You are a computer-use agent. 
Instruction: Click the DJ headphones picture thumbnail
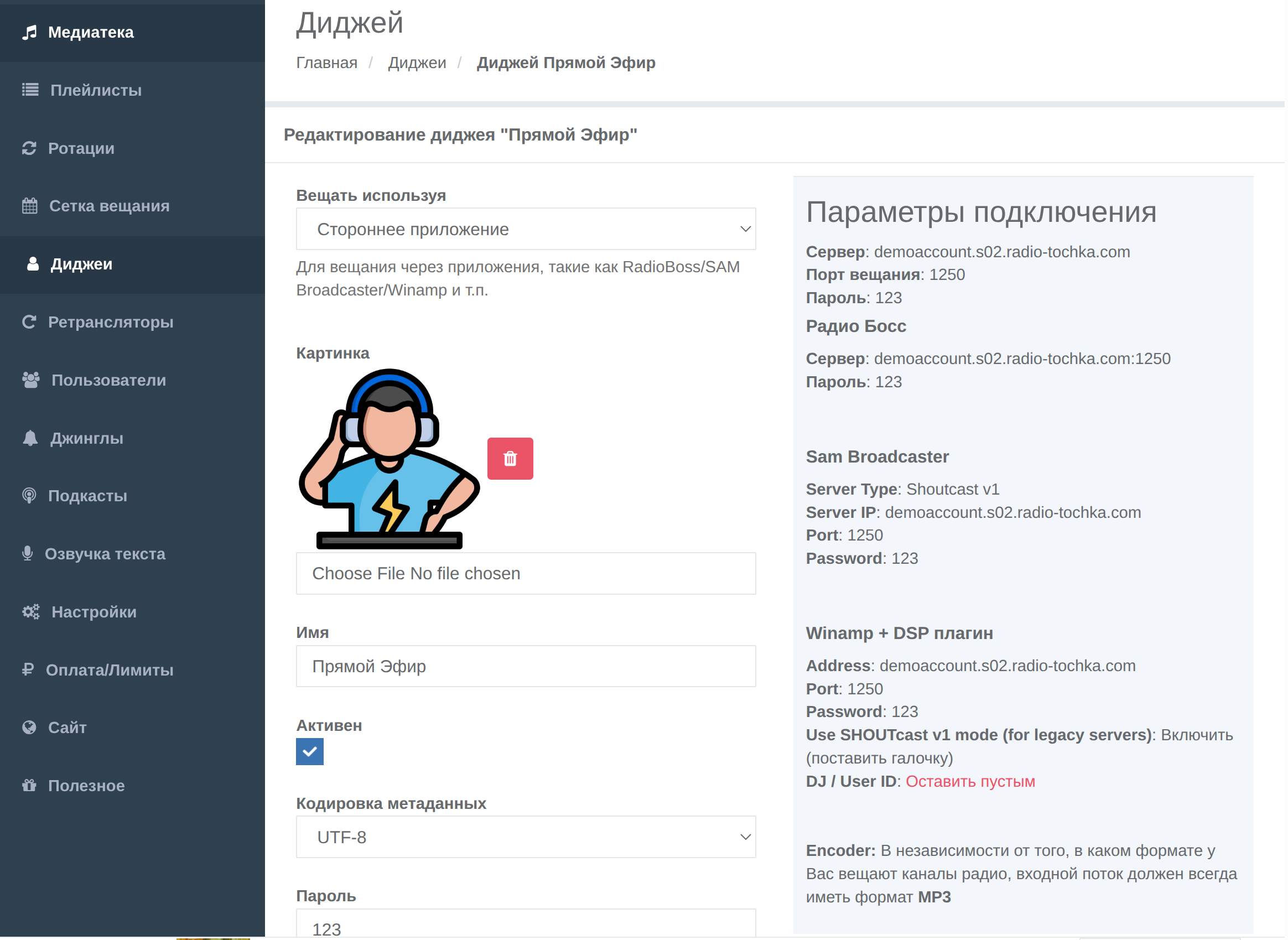389,459
